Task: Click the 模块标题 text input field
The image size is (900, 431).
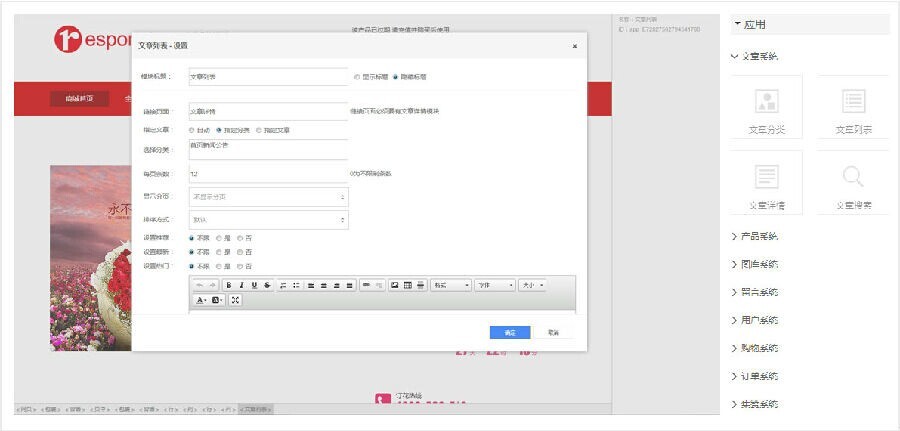Action: point(267,77)
